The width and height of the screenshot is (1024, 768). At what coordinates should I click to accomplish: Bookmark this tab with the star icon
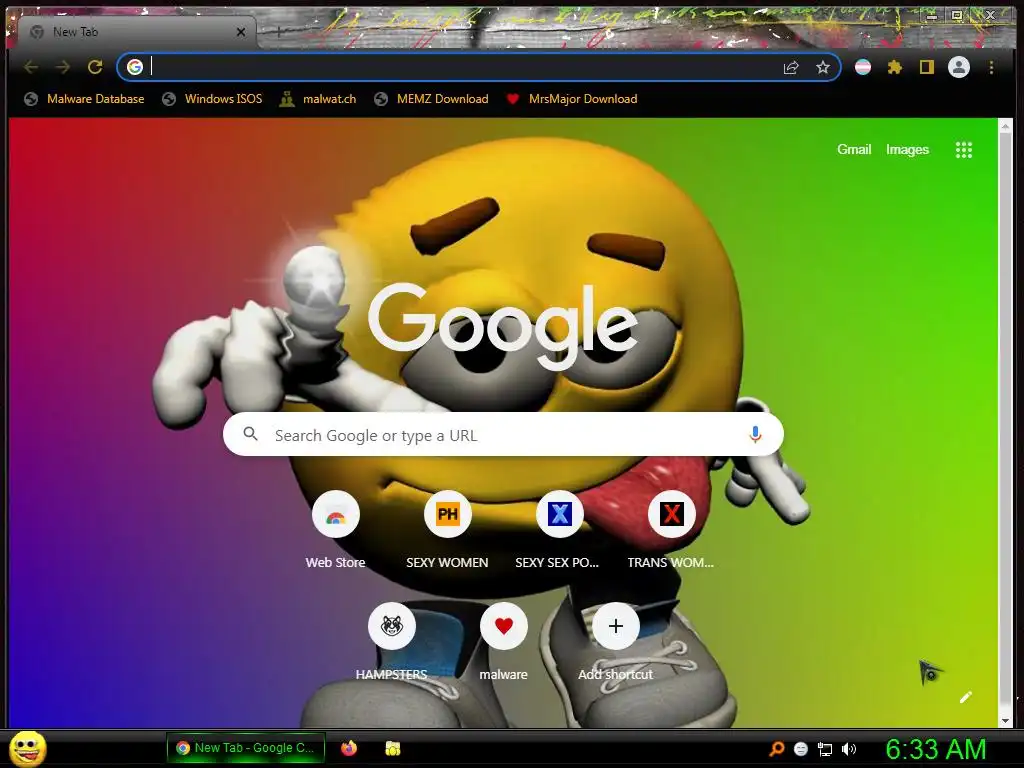[x=823, y=67]
